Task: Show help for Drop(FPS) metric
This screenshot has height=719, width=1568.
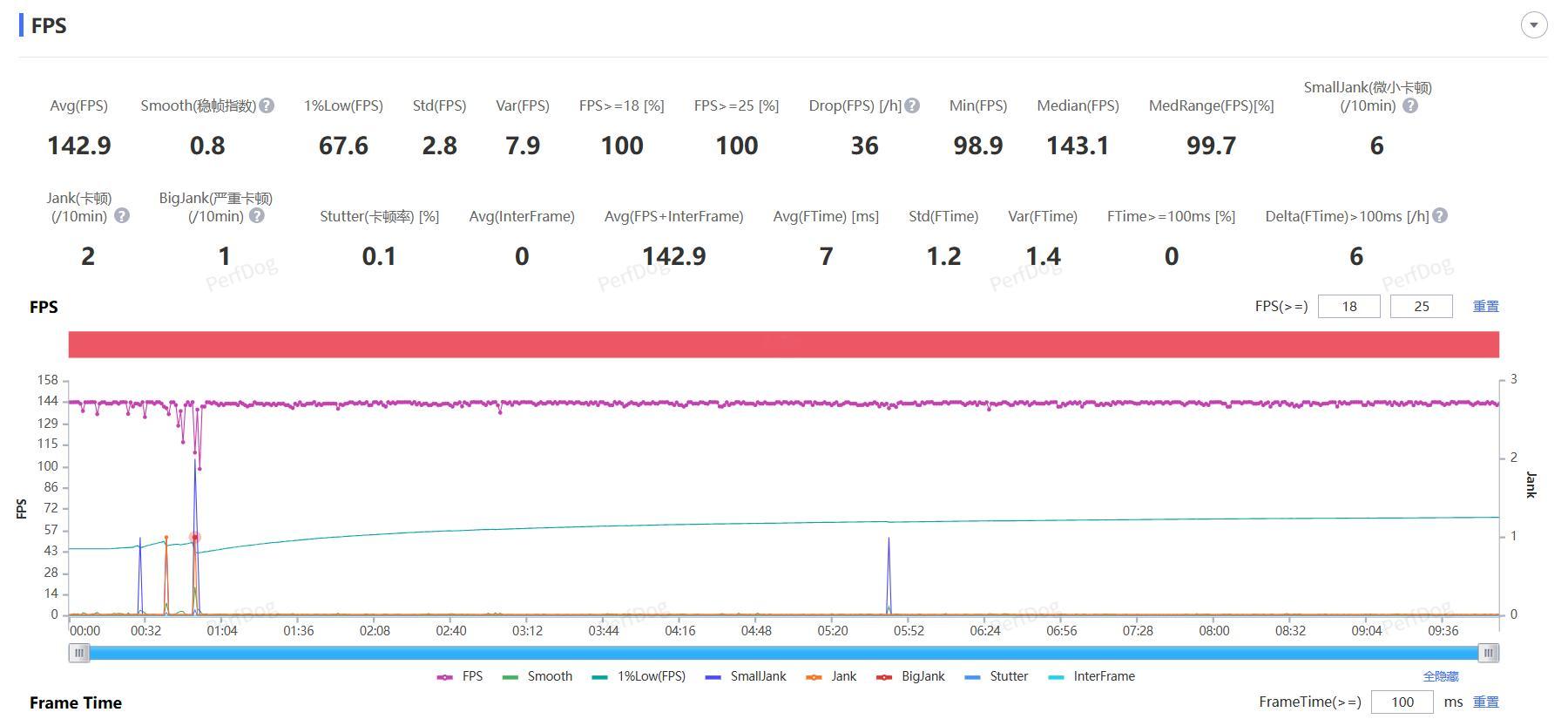Action: point(912,105)
